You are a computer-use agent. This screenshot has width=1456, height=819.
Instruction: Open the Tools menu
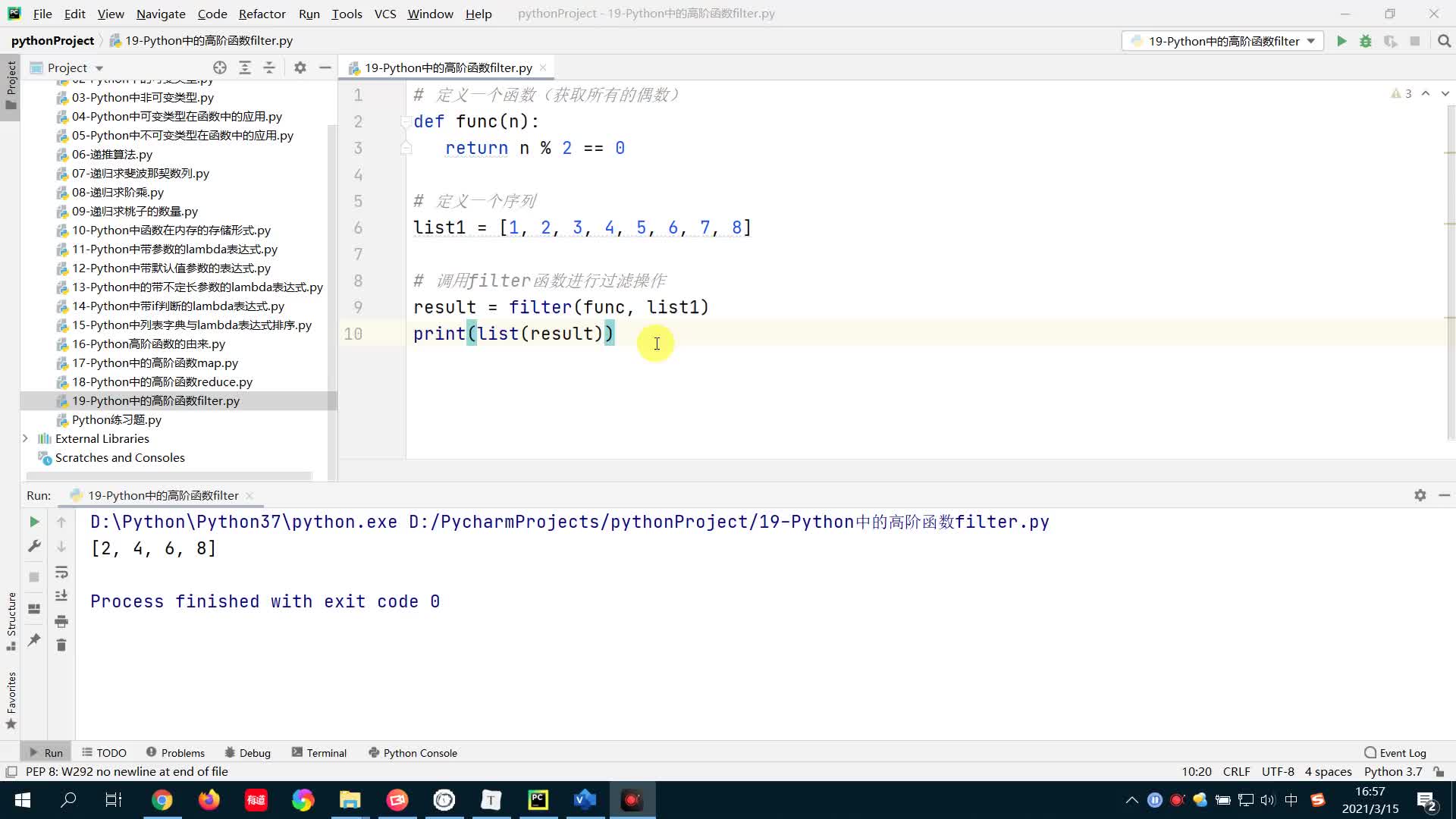pos(347,14)
